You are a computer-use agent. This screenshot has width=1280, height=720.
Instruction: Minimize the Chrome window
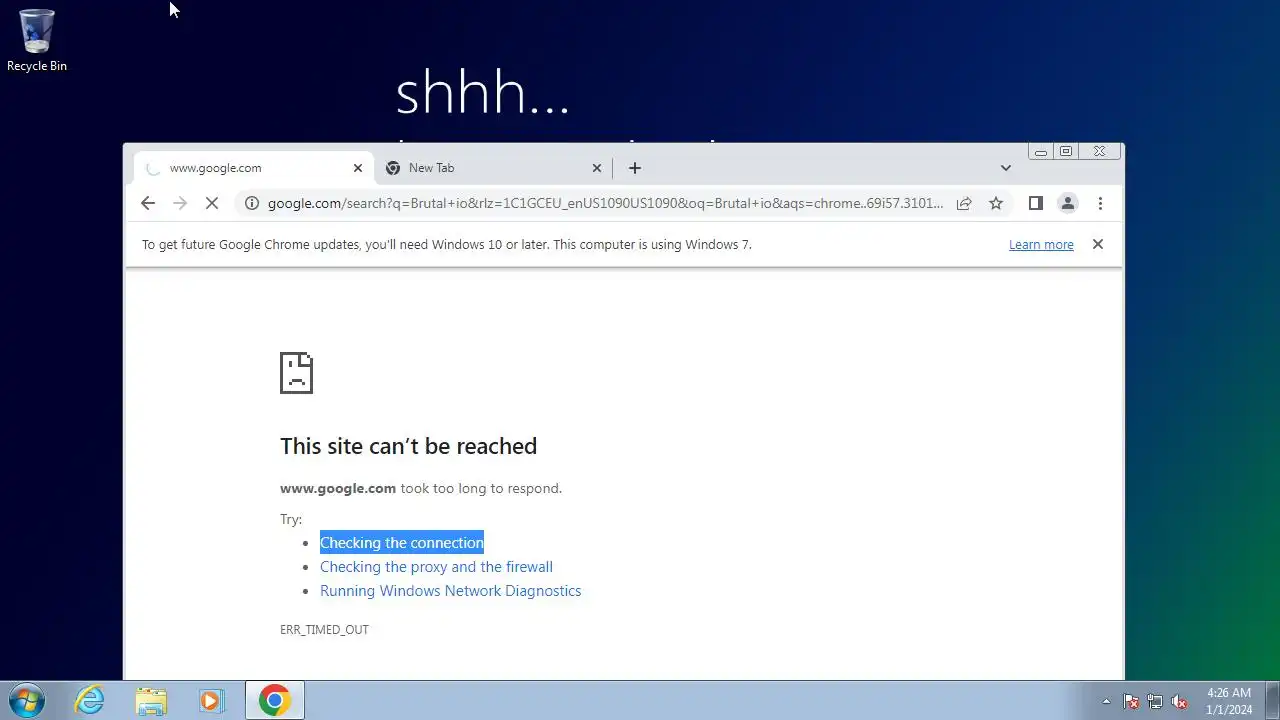(x=1041, y=152)
